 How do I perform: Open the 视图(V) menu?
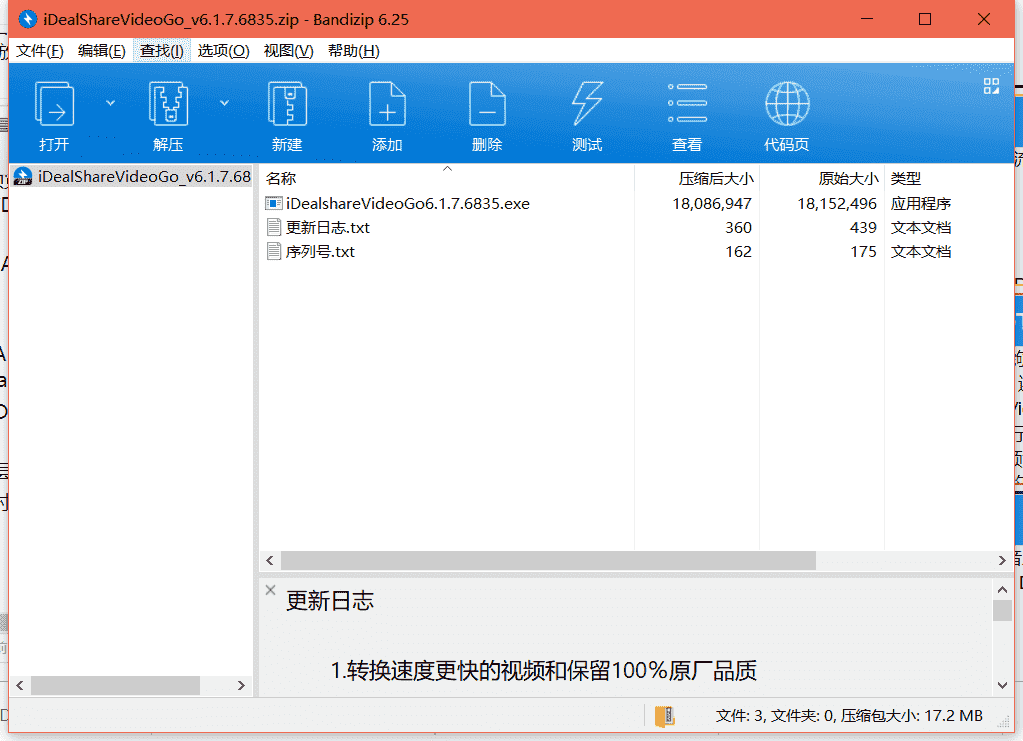[288, 51]
